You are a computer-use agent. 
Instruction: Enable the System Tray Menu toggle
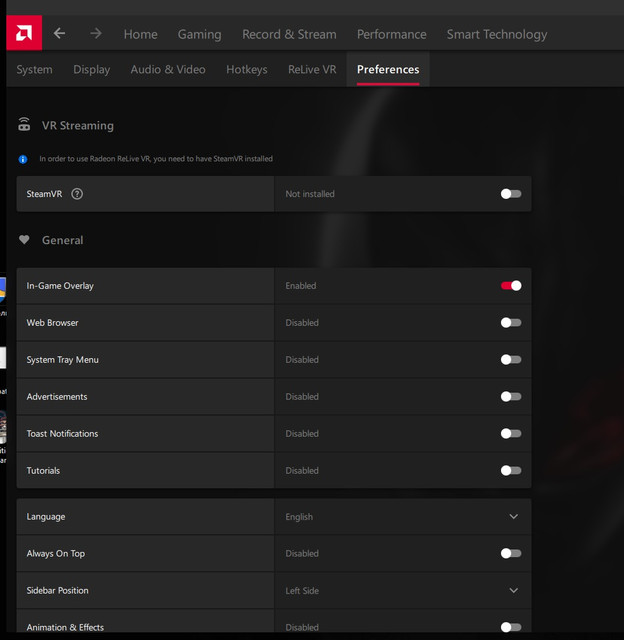coord(511,360)
